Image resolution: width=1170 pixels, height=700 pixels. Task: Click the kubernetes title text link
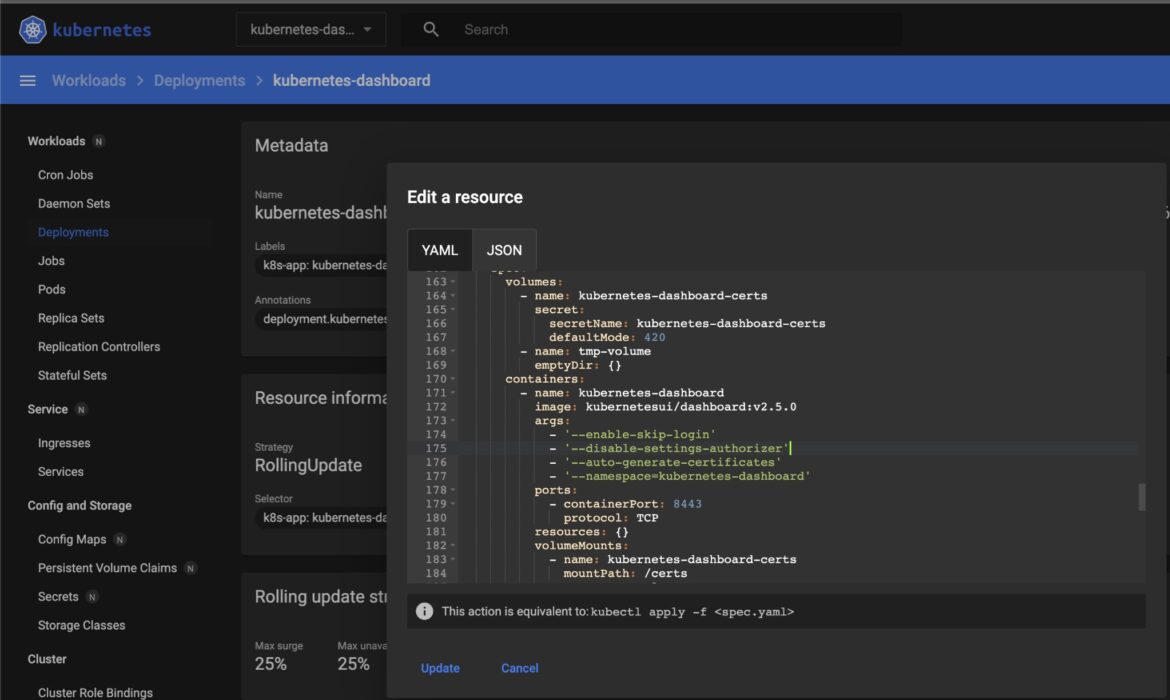[x=102, y=30]
